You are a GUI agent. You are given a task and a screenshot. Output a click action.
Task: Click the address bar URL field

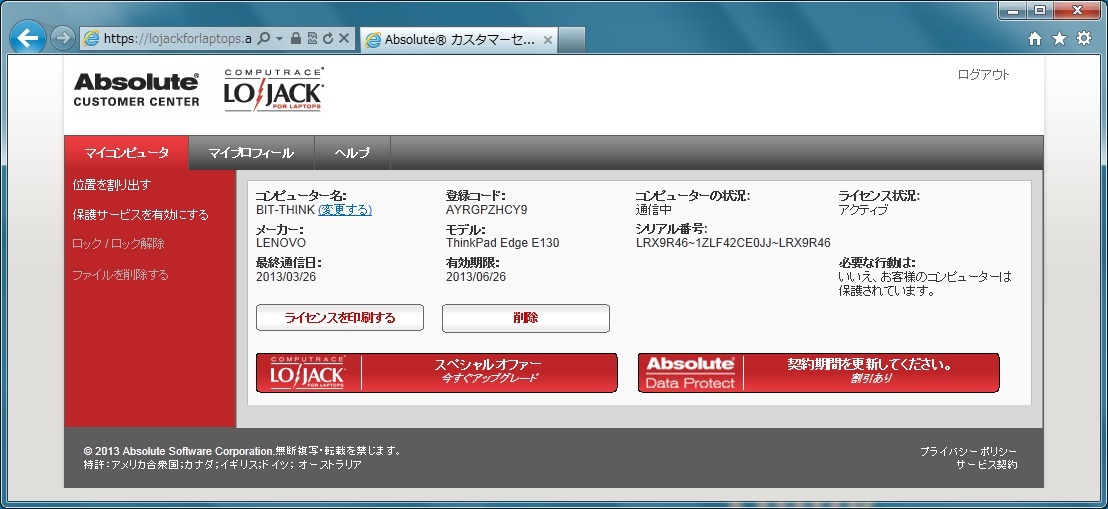point(177,39)
